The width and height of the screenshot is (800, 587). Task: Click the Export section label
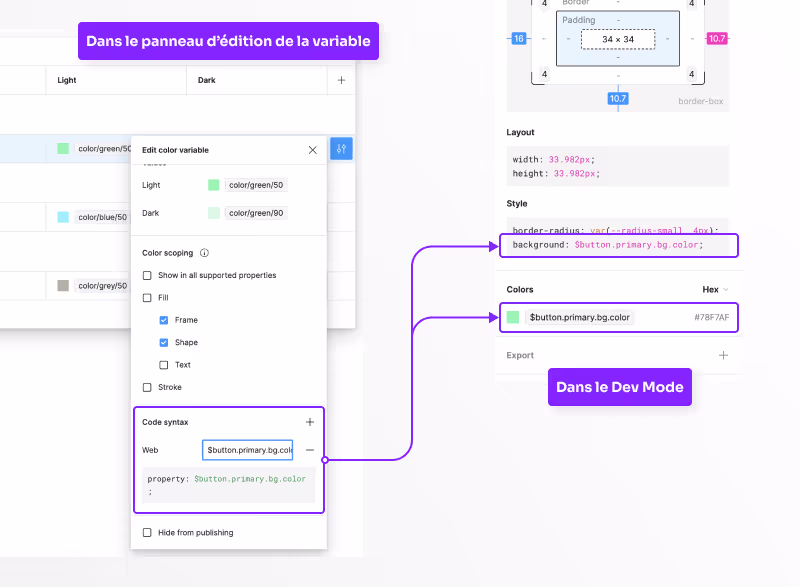520,355
